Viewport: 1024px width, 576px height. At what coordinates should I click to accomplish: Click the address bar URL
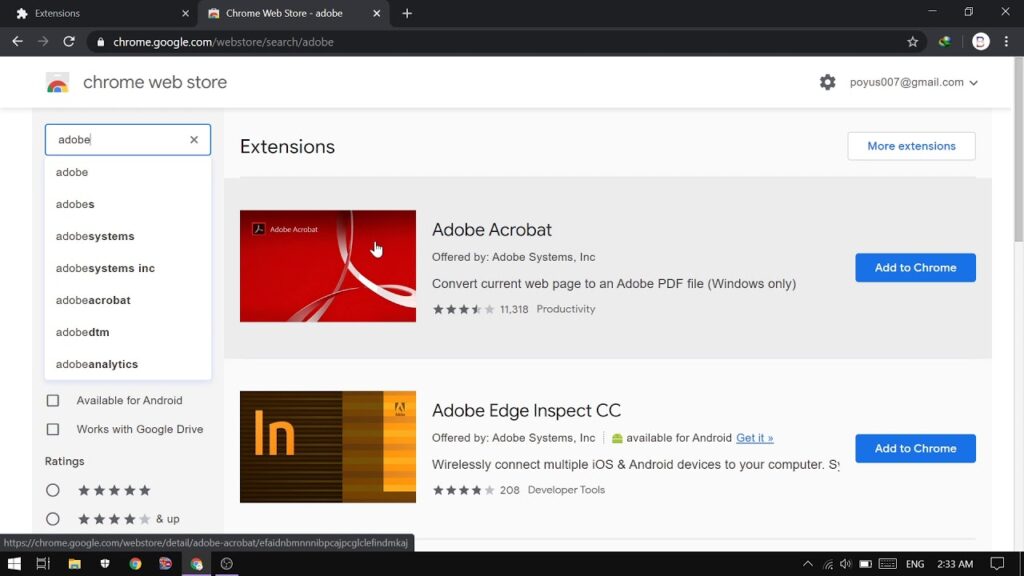click(223, 42)
